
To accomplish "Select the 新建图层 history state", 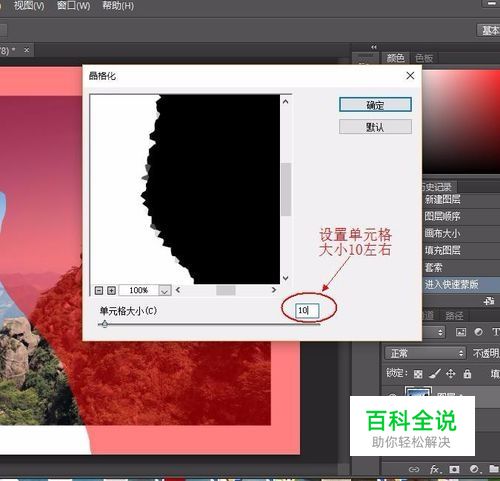I will point(461,200).
